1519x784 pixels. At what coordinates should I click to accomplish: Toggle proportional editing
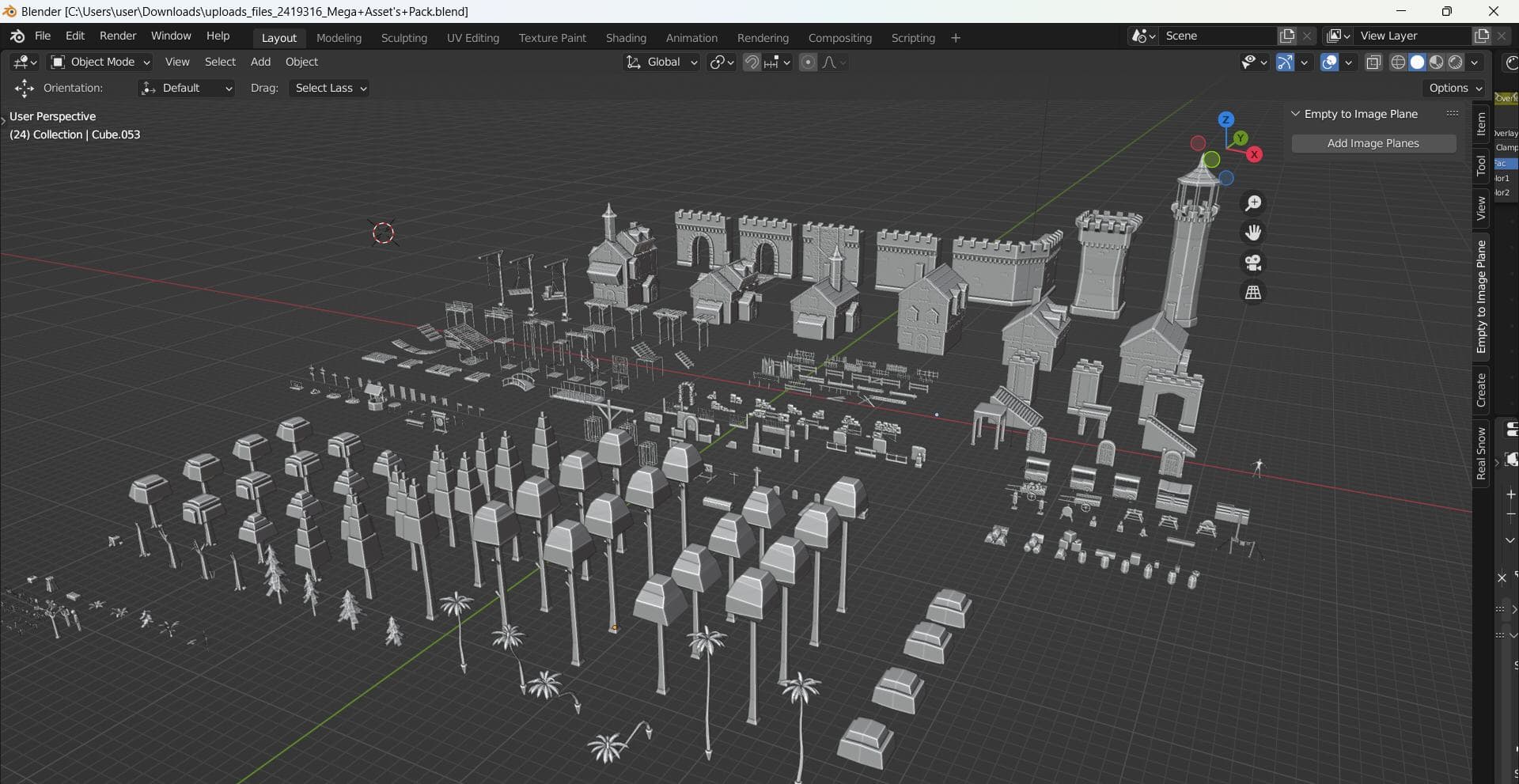[808, 62]
